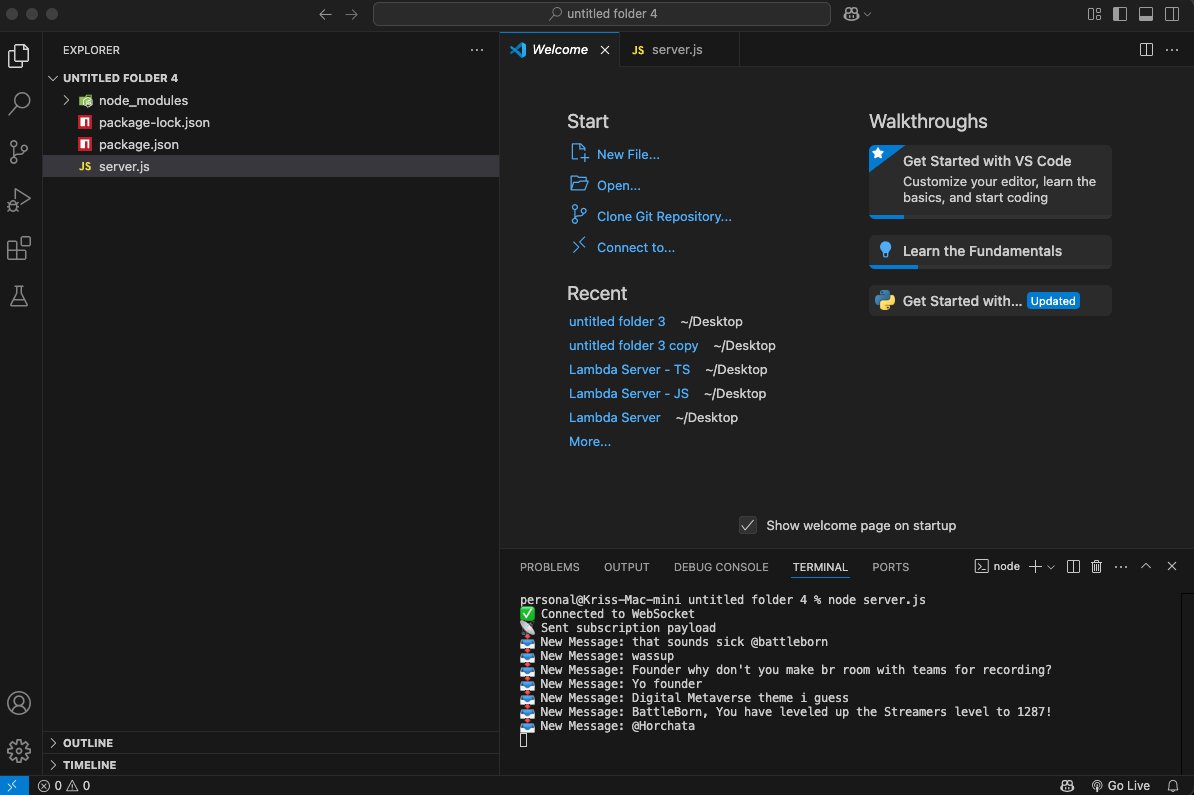Switch to the PORTS panel tab
The width and height of the screenshot is (1194, 795).
click(890, 567)
